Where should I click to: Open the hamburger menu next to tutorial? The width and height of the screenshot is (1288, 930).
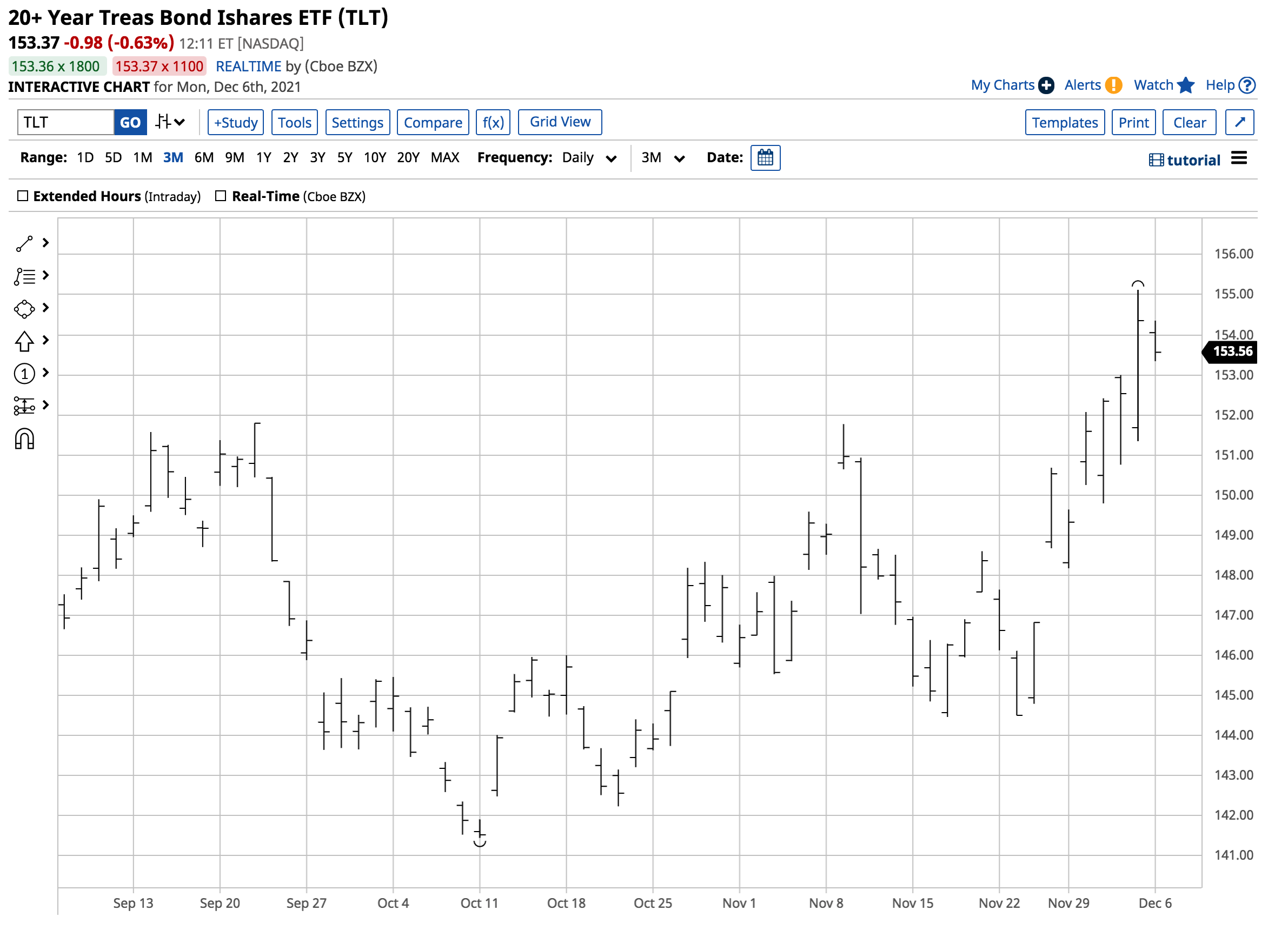(1240, 158)
